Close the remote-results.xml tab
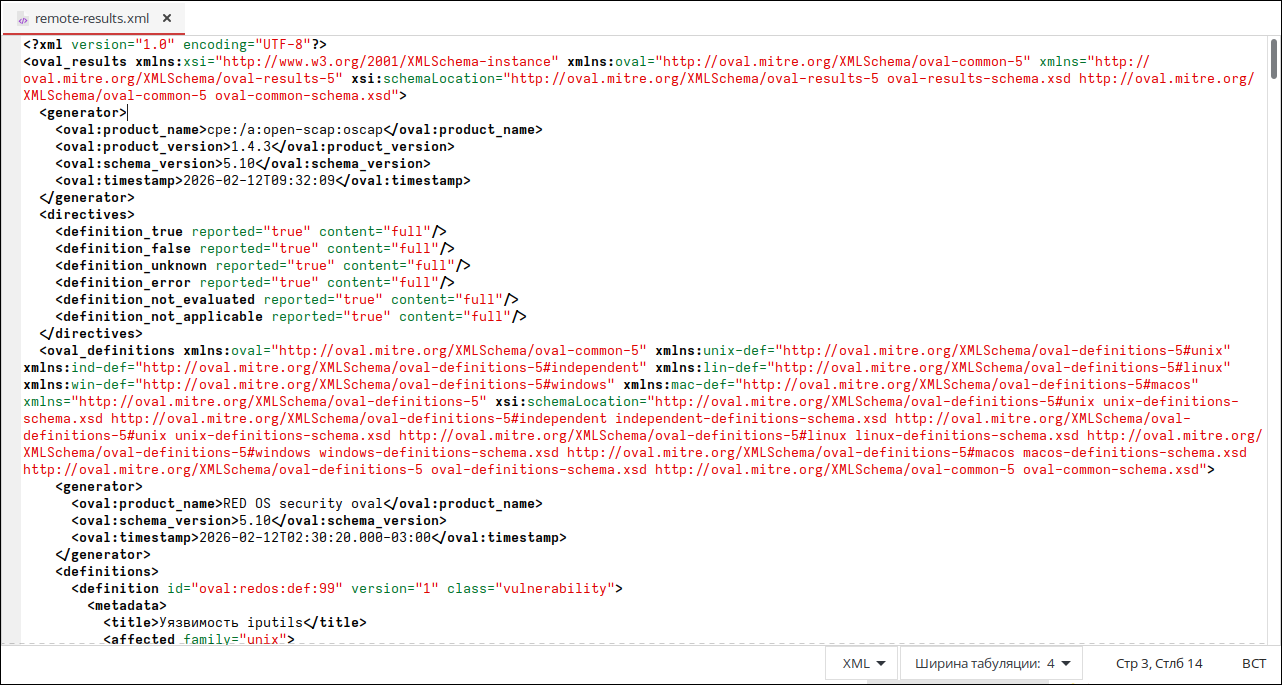The image size is (1282, 685). point(167,18)
